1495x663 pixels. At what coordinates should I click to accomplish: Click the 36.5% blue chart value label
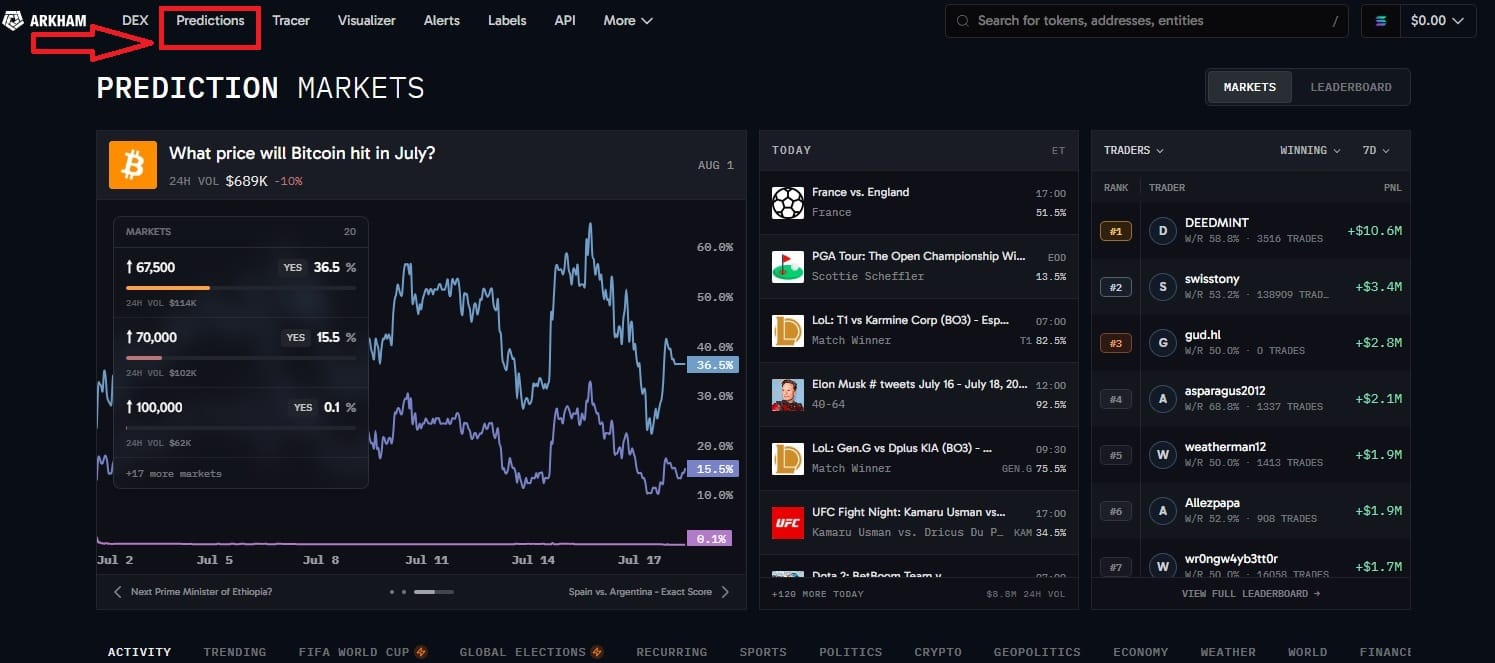pos(712,365)
